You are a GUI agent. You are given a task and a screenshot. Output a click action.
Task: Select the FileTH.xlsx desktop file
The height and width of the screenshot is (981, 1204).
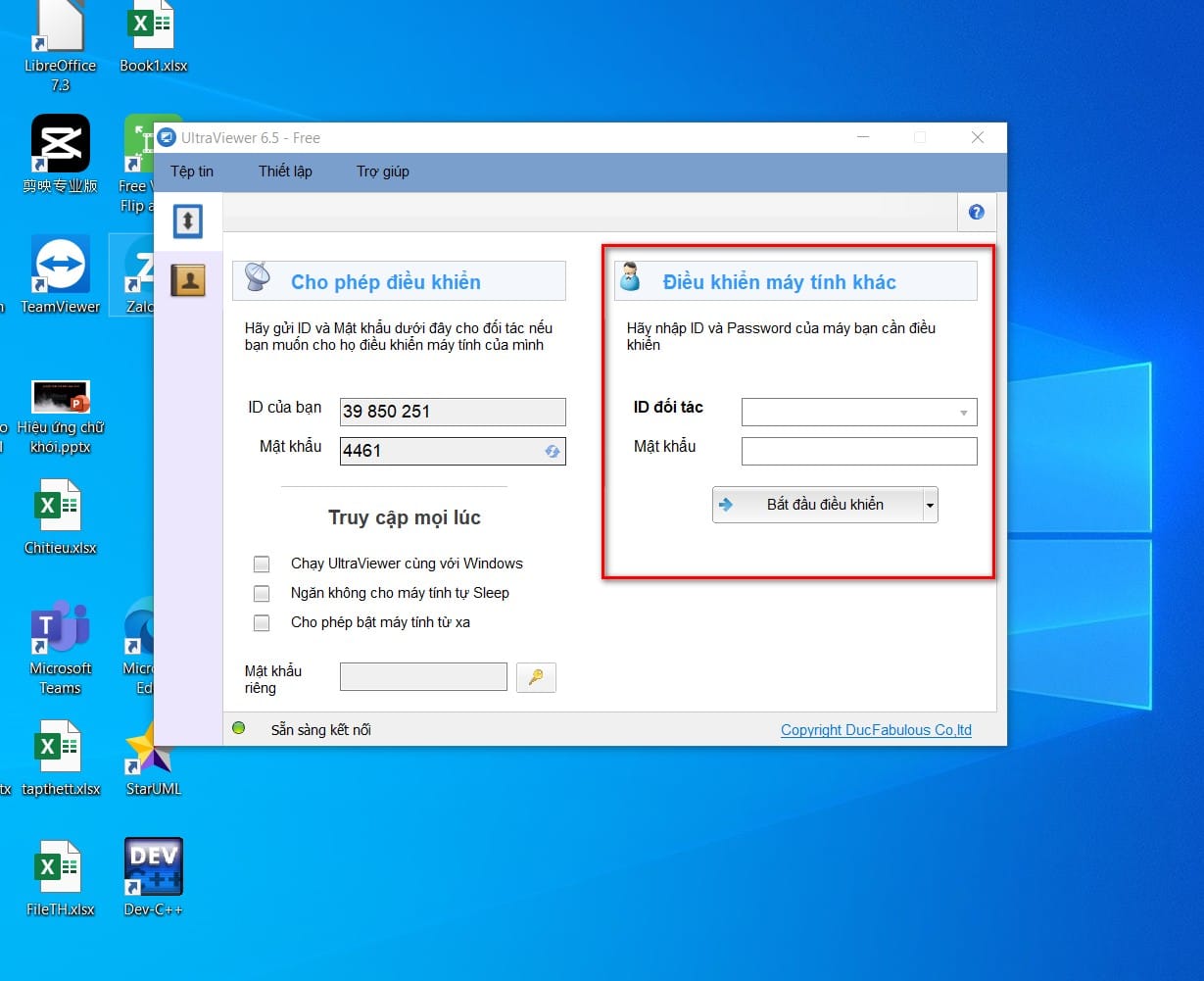tap(61, 878)
